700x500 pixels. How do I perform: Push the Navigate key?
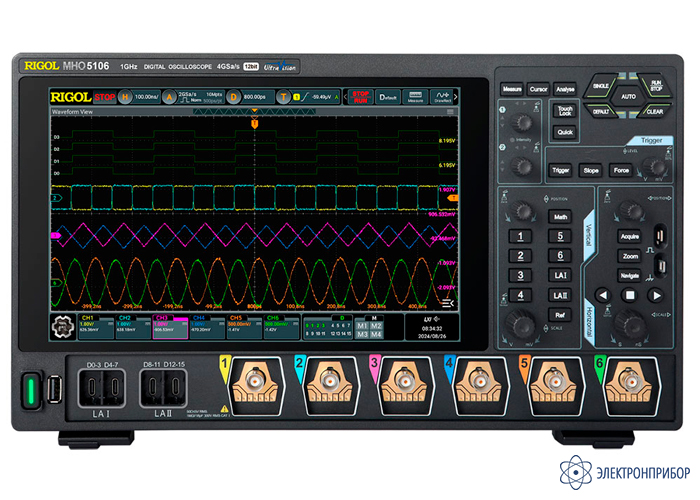click(629, 275)
